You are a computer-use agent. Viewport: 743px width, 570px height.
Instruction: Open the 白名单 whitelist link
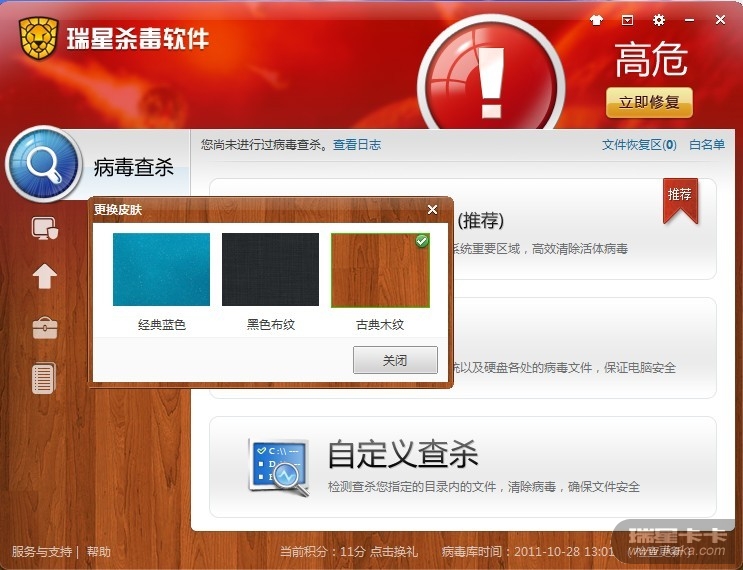[x=707, y=145]
